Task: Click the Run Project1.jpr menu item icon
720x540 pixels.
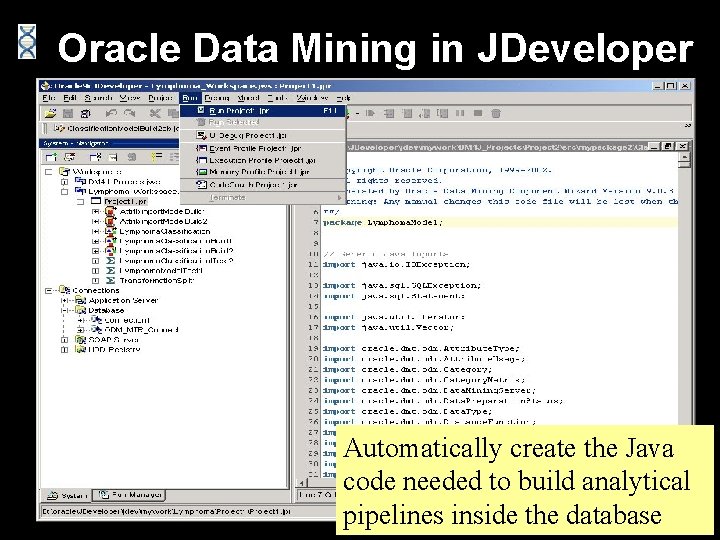Action: 201,110
